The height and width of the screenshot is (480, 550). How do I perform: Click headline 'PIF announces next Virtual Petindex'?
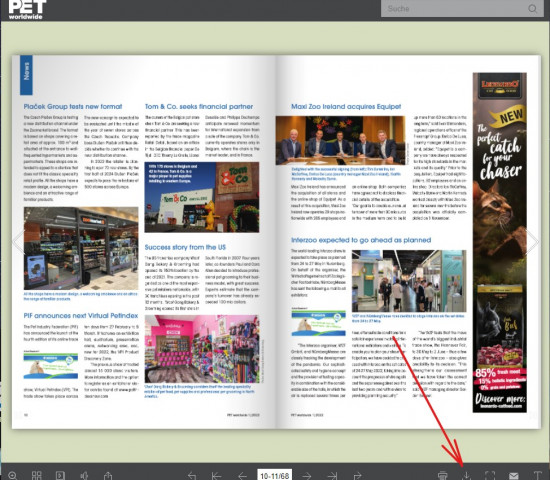pos(81,315)
